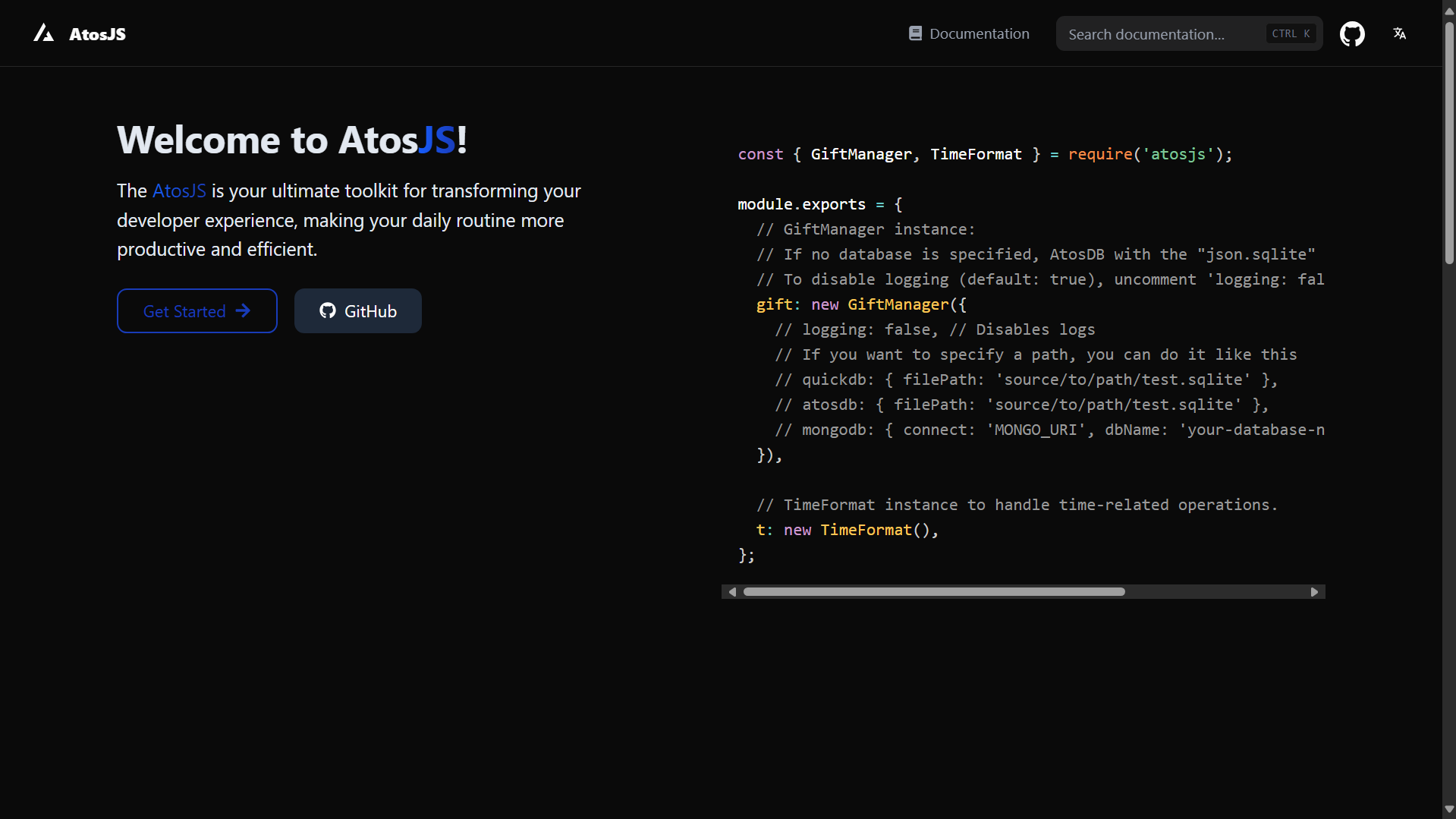
Task: Click the "require('atosjs')" code line
Action: (x=985, y=154)
